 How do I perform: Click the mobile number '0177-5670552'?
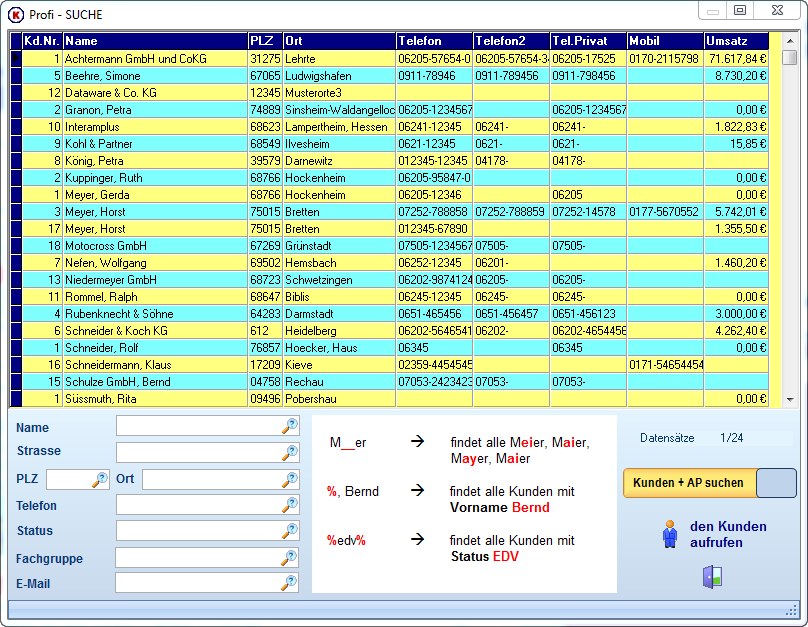(x=664, y=212)
